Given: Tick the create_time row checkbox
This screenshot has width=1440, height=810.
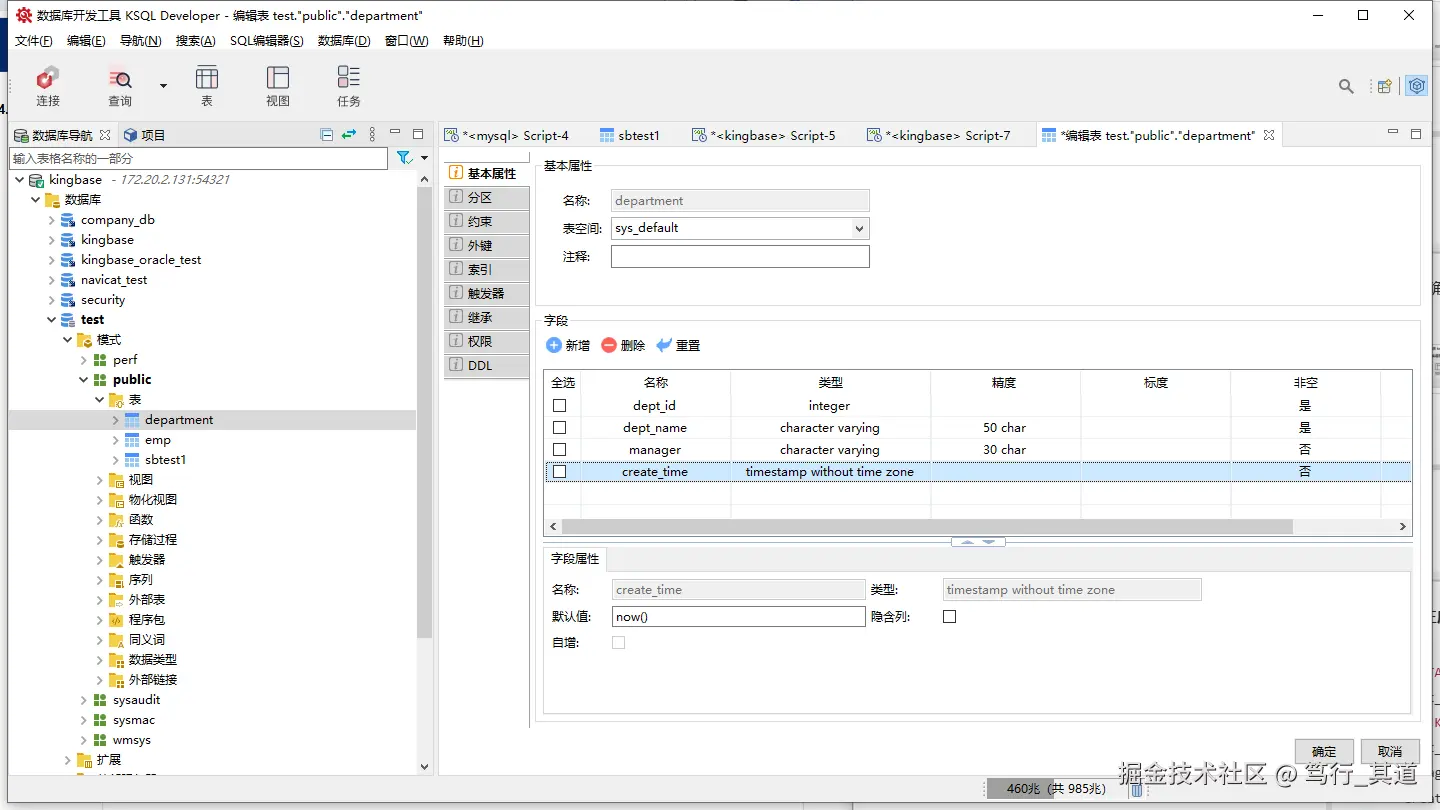Looking at the screenshot, I should click(559, 472).
